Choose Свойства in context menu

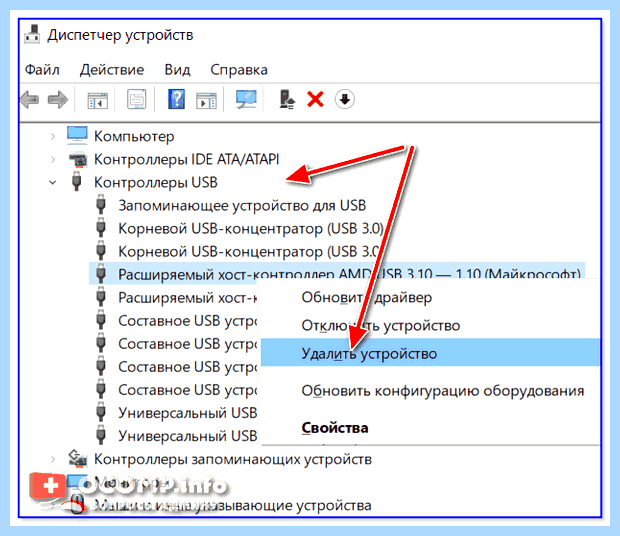pyautogui.click(x=430, y=428)
